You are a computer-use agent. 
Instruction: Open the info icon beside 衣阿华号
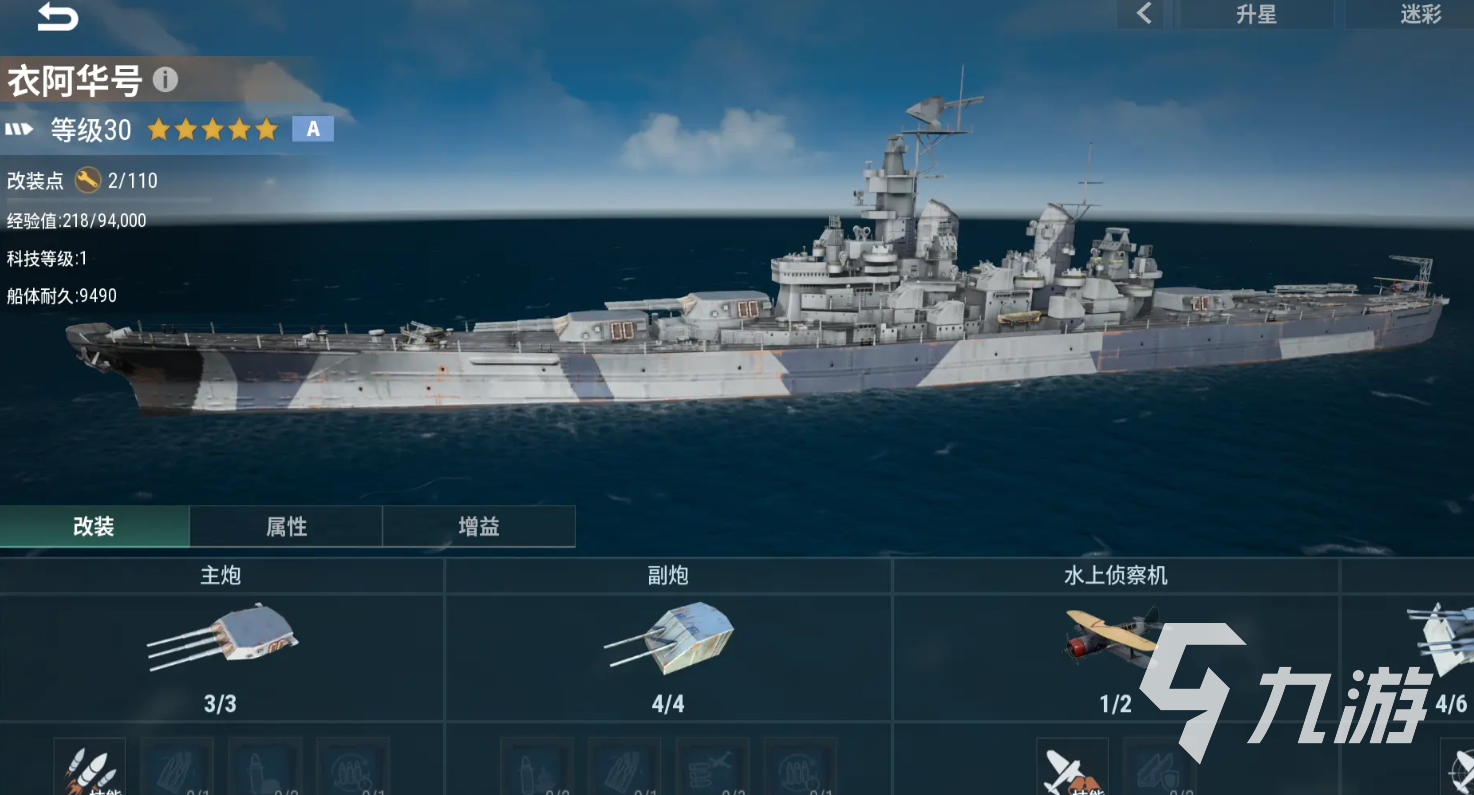tap(165, 80)
